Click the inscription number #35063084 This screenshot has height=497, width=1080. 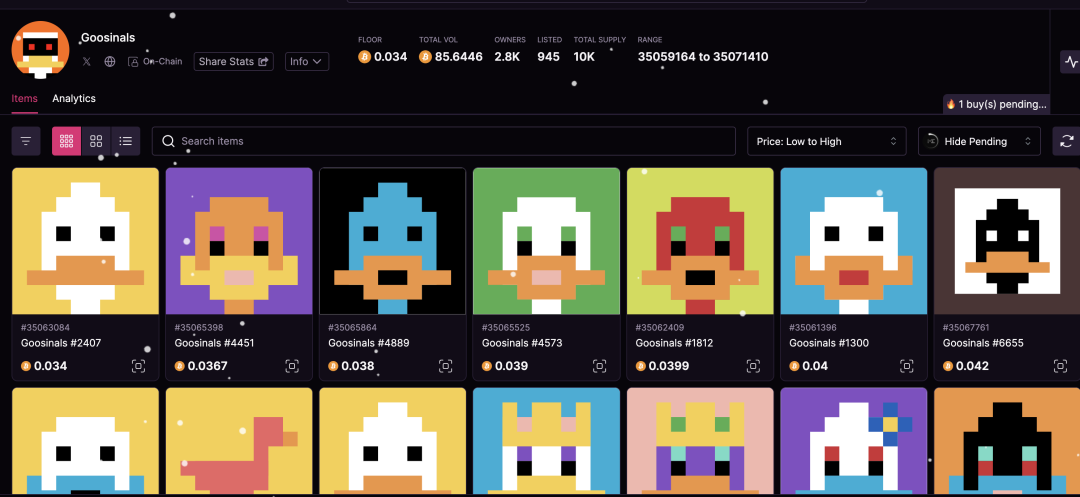click(x=45, y=328)
